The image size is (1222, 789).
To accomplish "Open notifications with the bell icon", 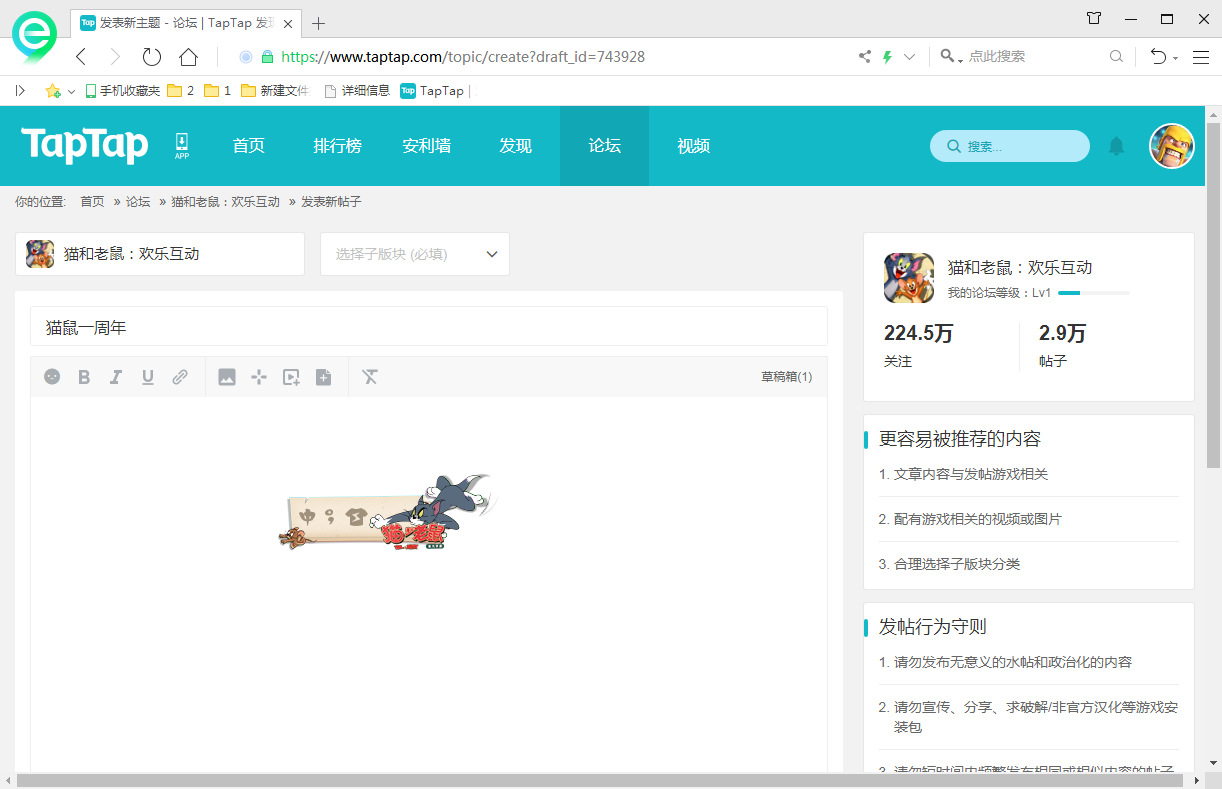I will point(1117,146).
